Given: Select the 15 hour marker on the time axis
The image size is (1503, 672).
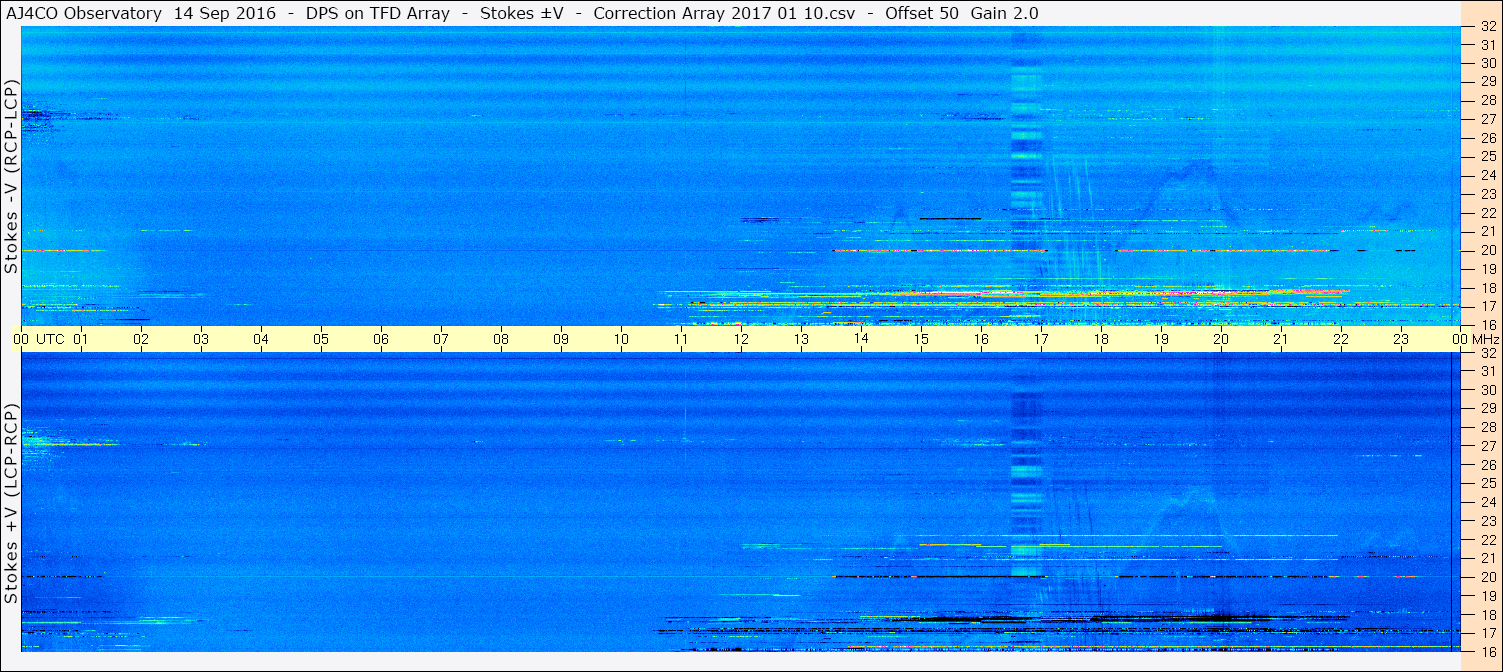Looking at the screenshot, I should pos(921,339).
